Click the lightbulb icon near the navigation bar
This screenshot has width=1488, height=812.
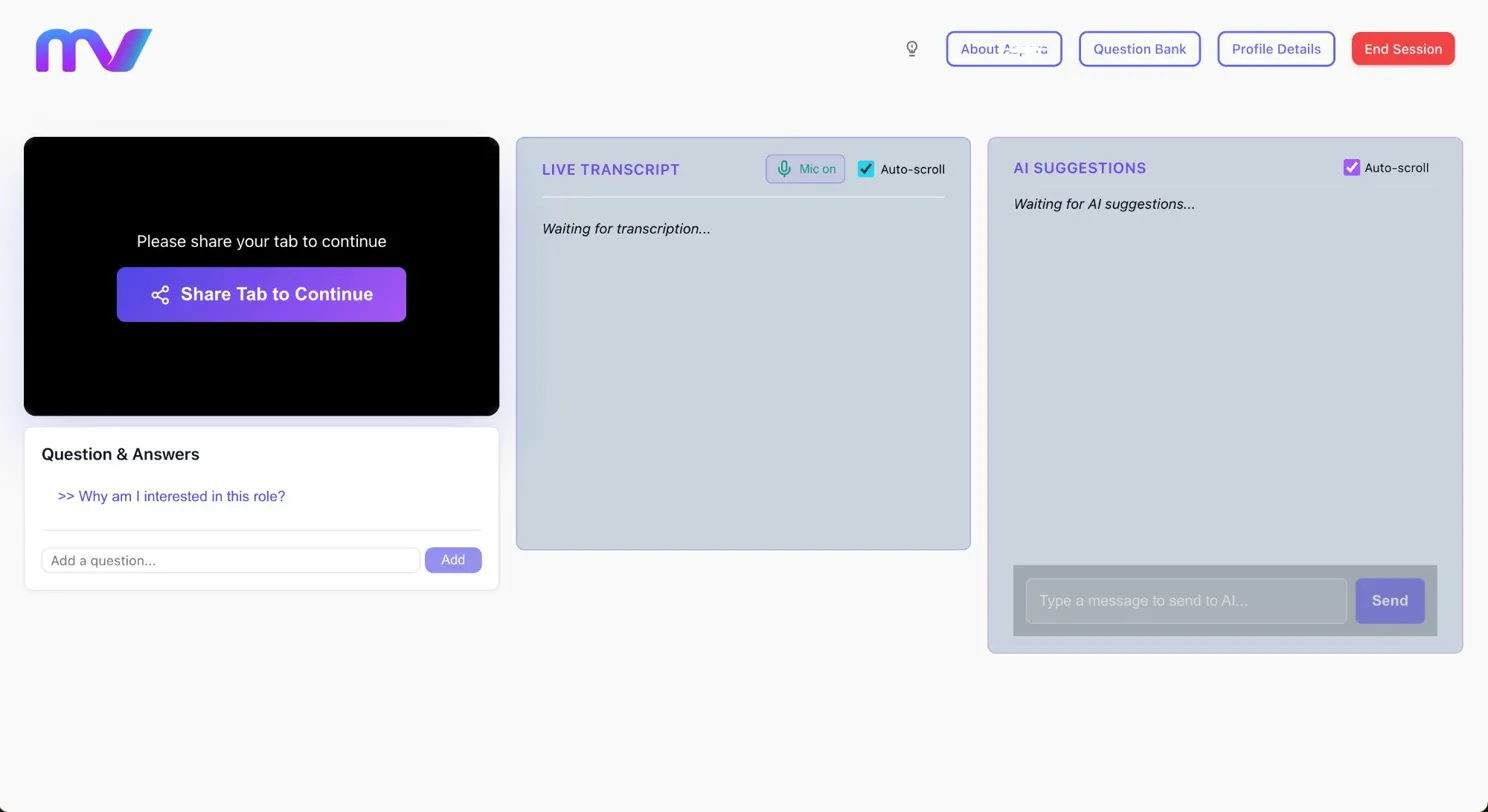pos(911,48)
